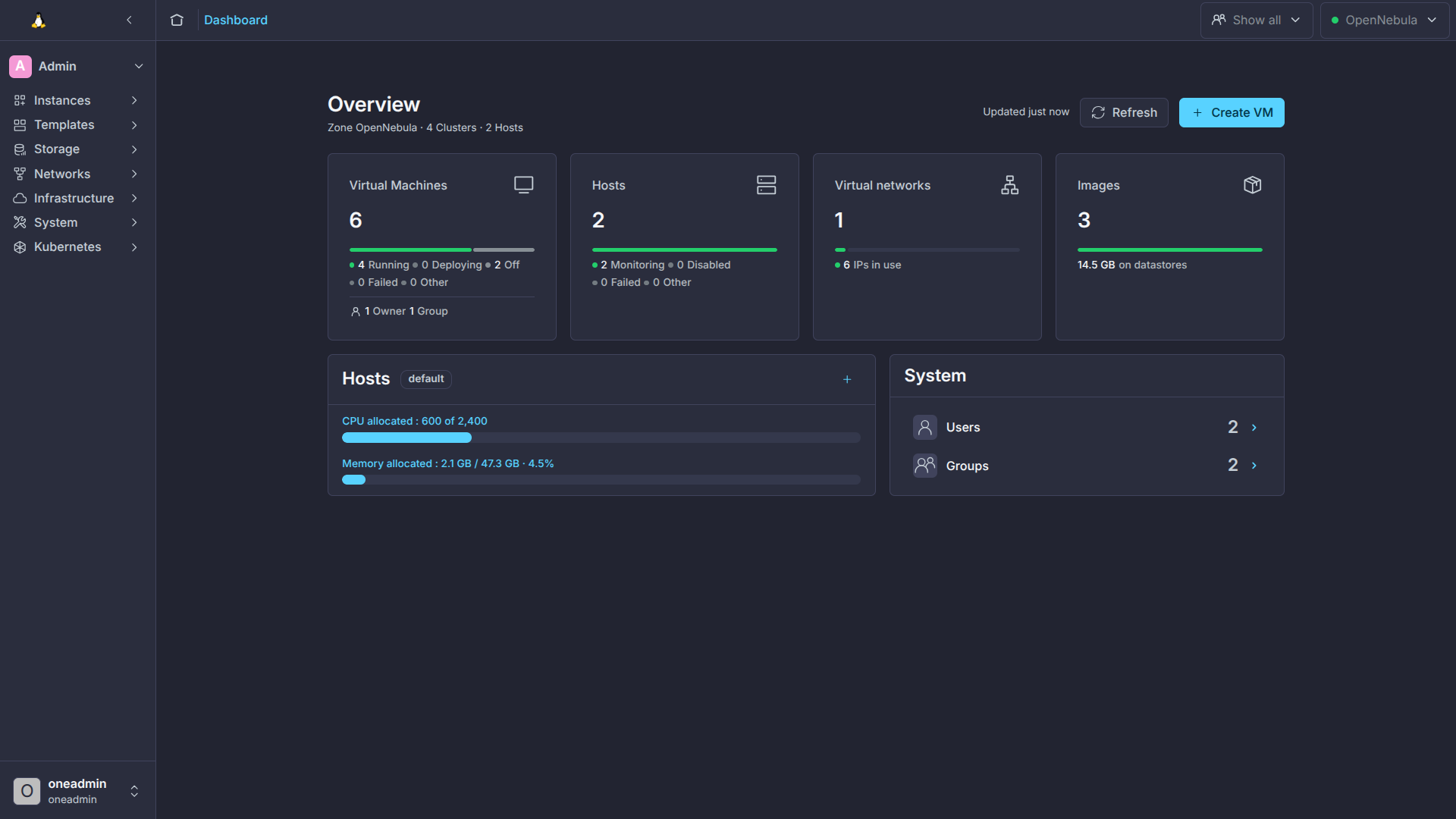This screenshot has width=1456, height=819.
Task: Click the '4 Running' status text
Action: [x=383, y=265]
